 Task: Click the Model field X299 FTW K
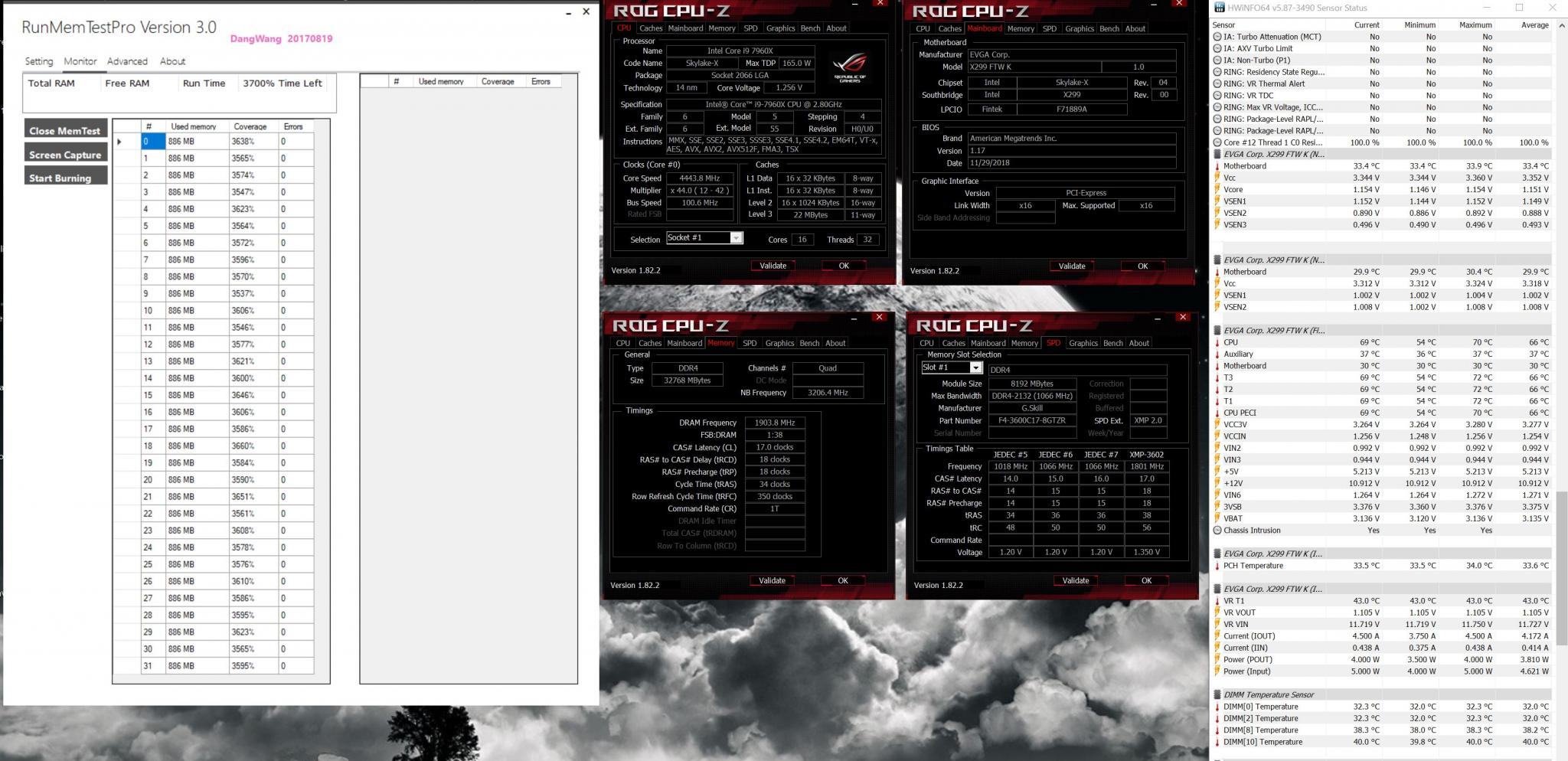(x=1034, y=67)
